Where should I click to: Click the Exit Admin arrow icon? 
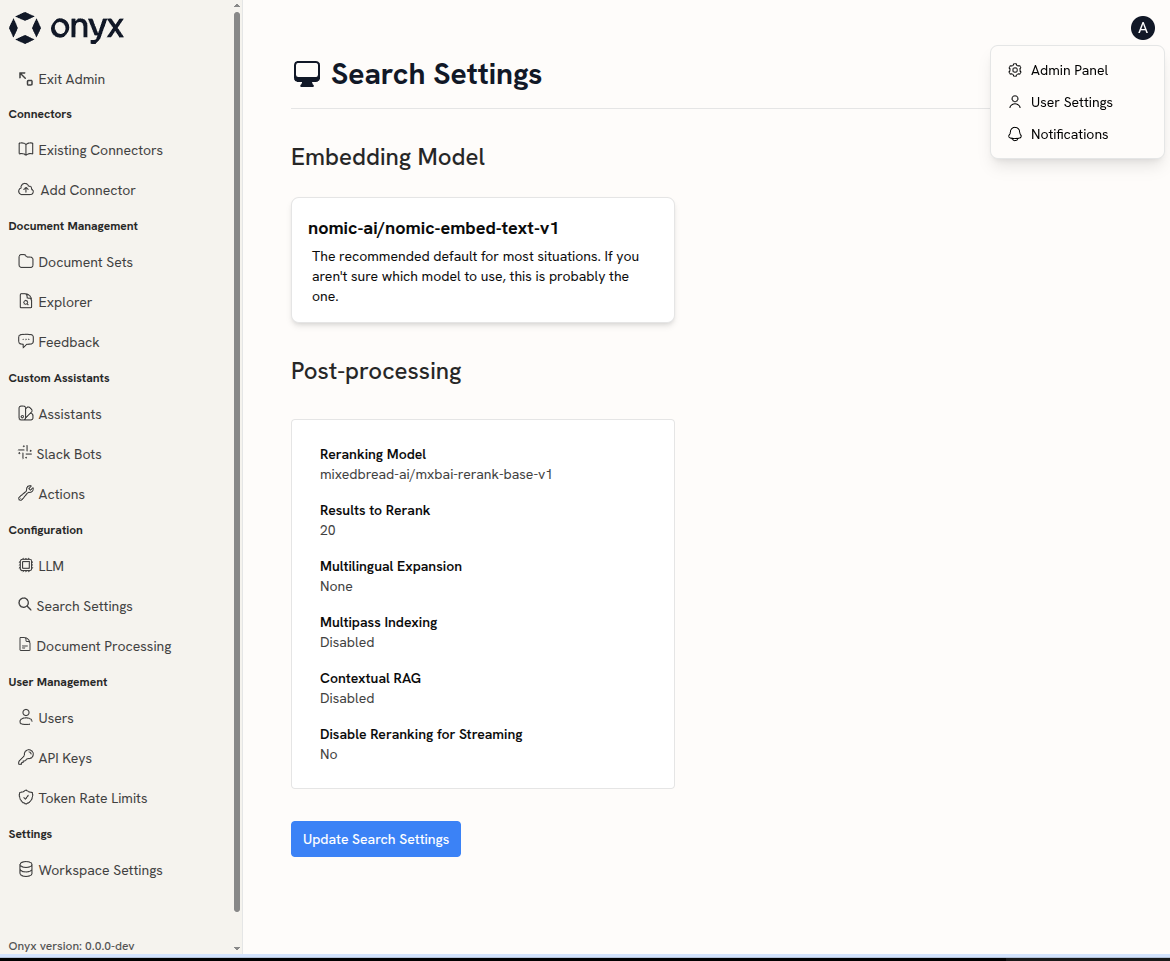point(25,78)
